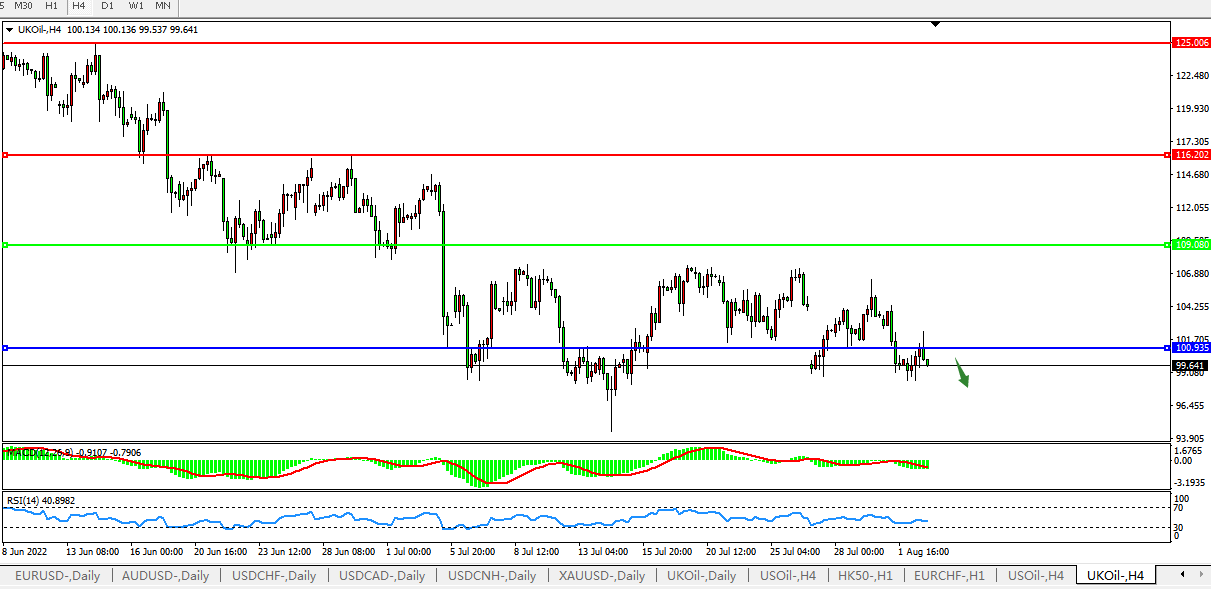This screenshot has width=1211, height=589.
Task: Expand the triangle beside UKOil-,H4 title
Action: tap(10, 30)
